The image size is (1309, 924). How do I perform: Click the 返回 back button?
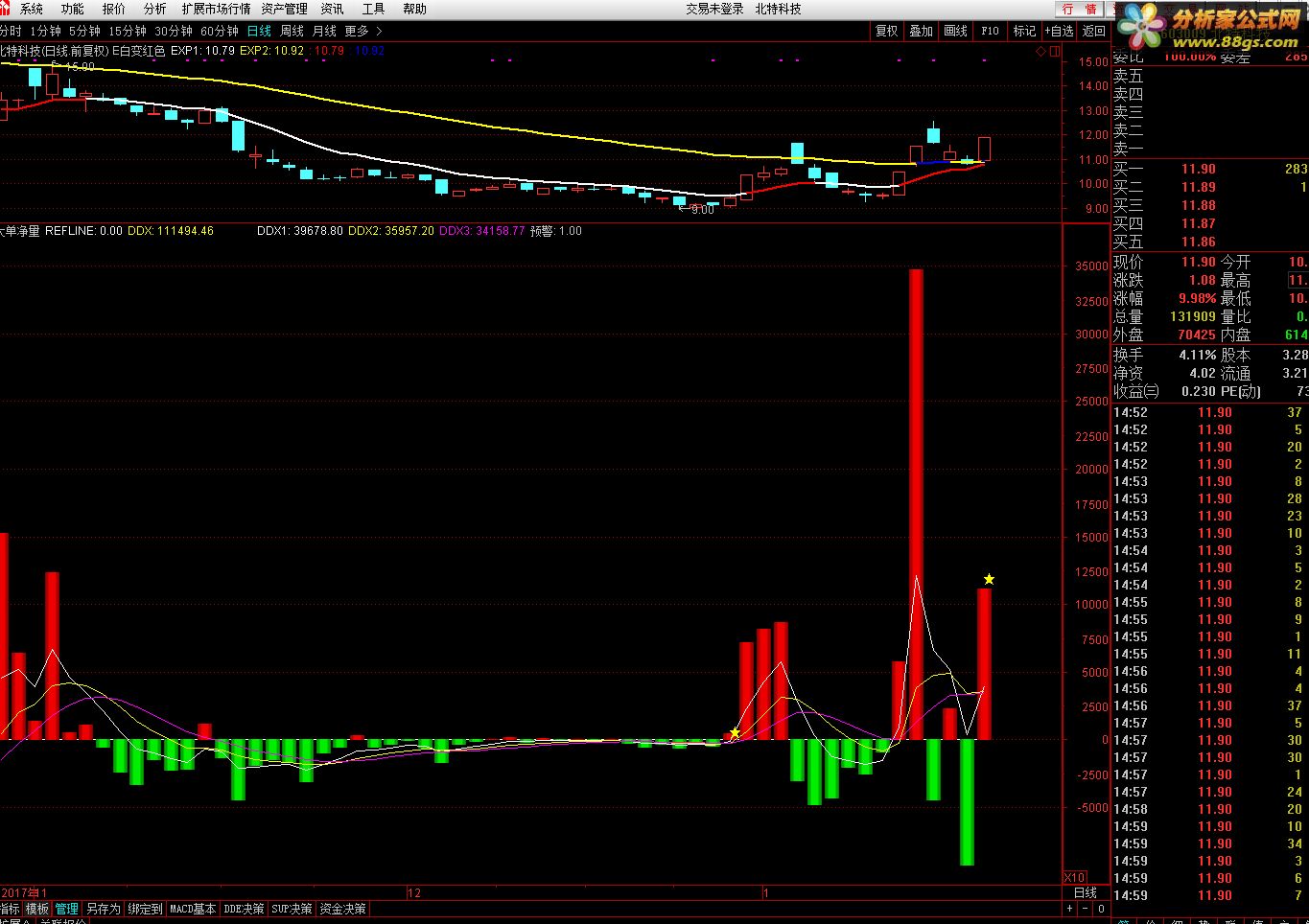[1093, 31]
